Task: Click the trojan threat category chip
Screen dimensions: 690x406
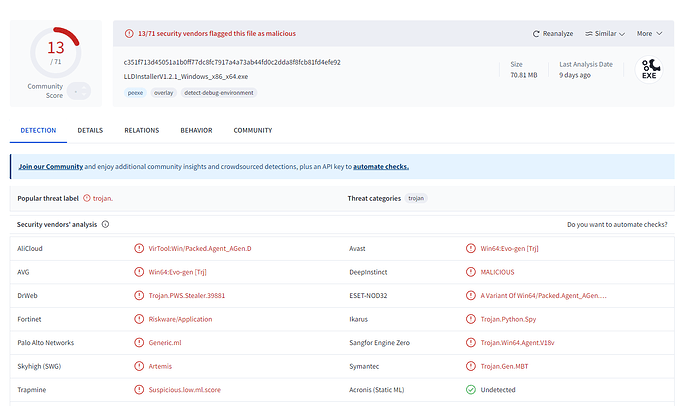Action: (416, 198)
